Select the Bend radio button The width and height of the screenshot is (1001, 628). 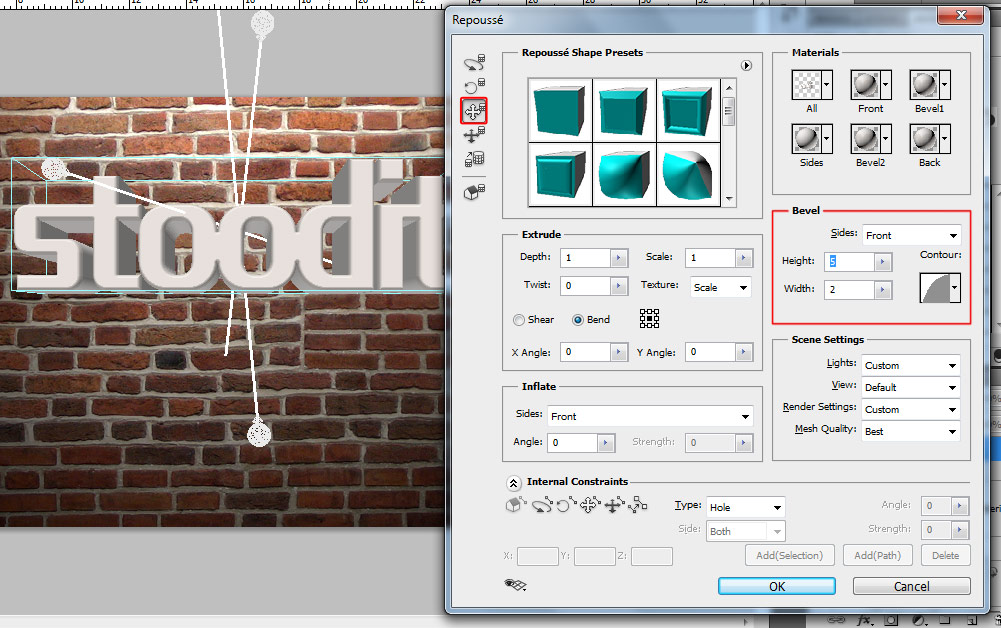click(578, 320)
